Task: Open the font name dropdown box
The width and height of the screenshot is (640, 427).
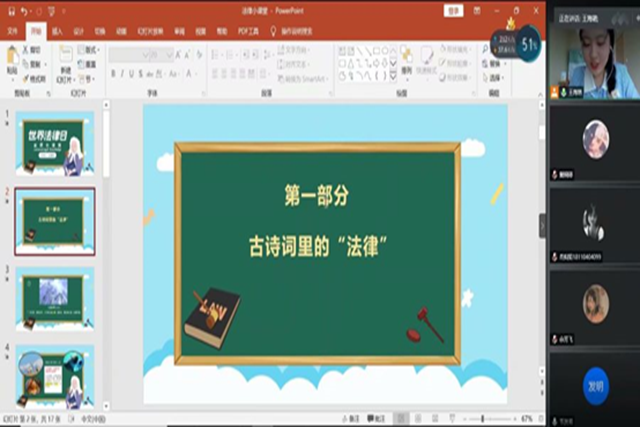Action: (138, 53)
